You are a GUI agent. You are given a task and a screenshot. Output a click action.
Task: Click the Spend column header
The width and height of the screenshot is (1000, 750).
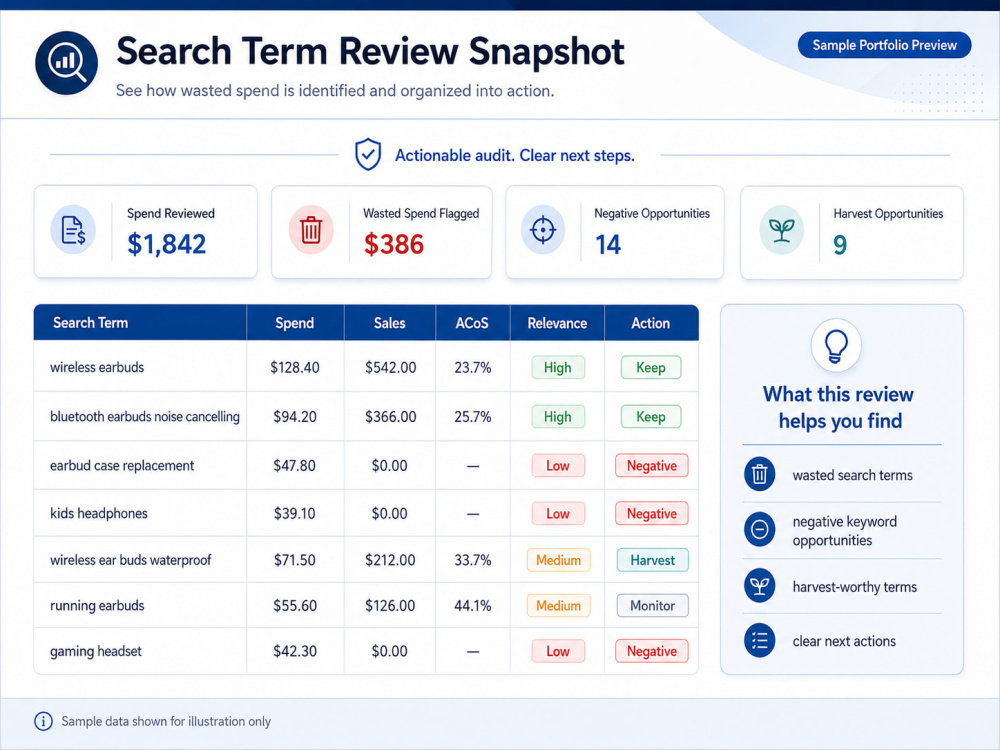(x=295, y=323)
